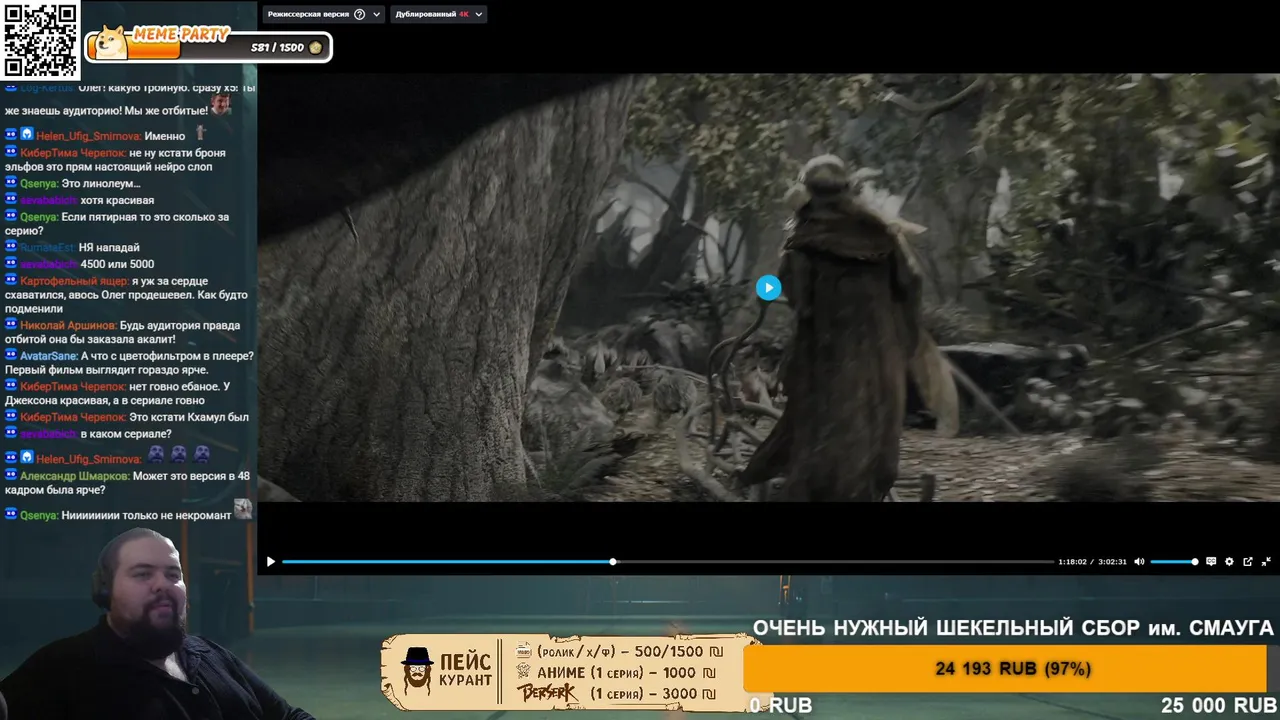Open subtitles menu in the player controls
The image size is (1280, 720).
[1211, 562]
